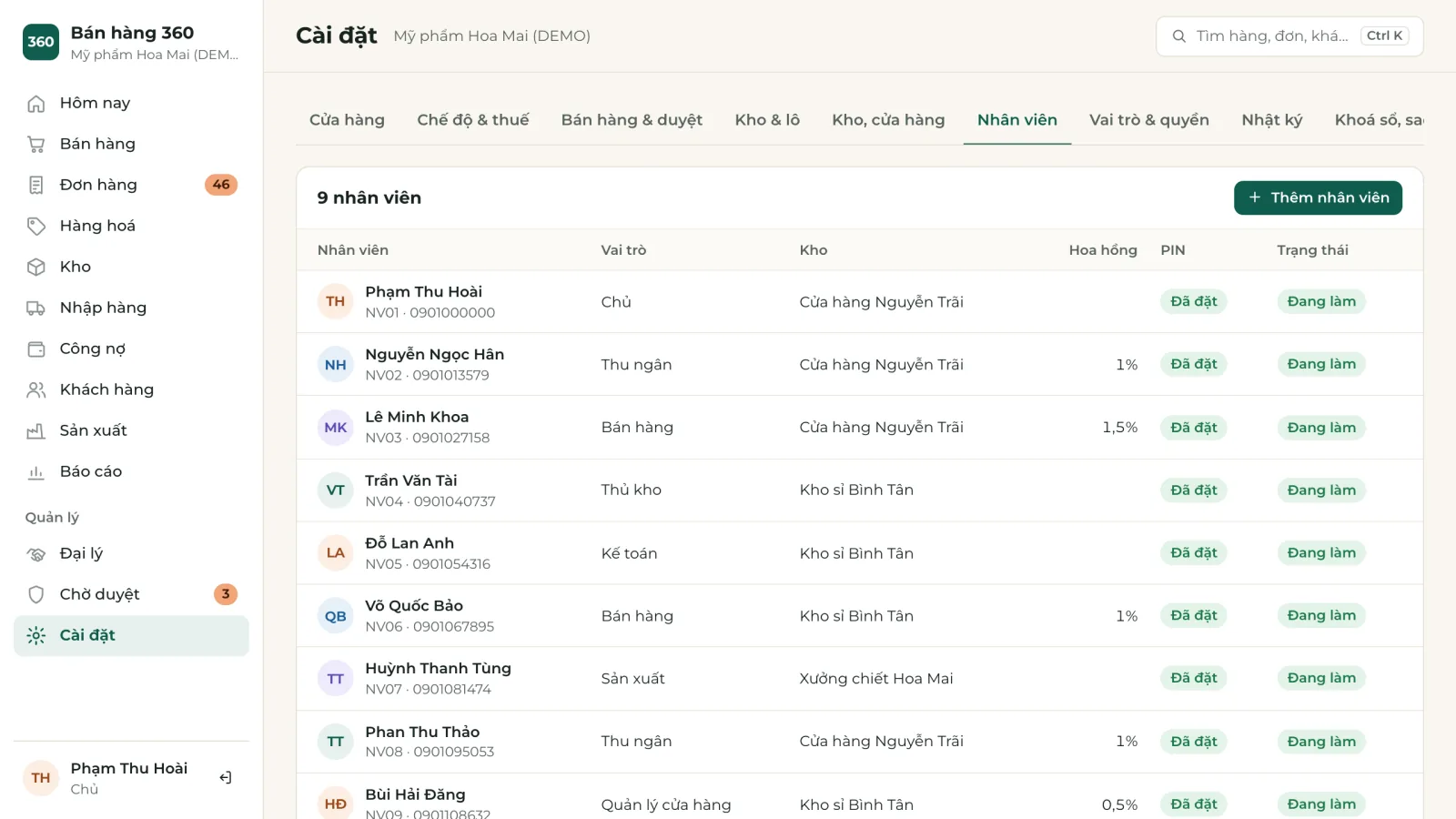Click the Chờ duyệt shield icon

click(x=36, y=595)
